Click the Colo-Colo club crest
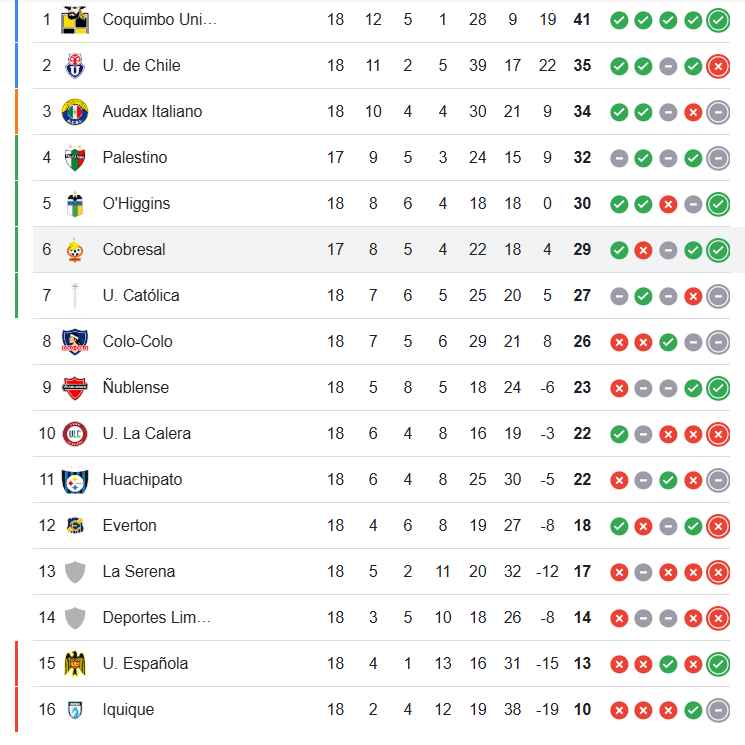 (x=75, y=342)
